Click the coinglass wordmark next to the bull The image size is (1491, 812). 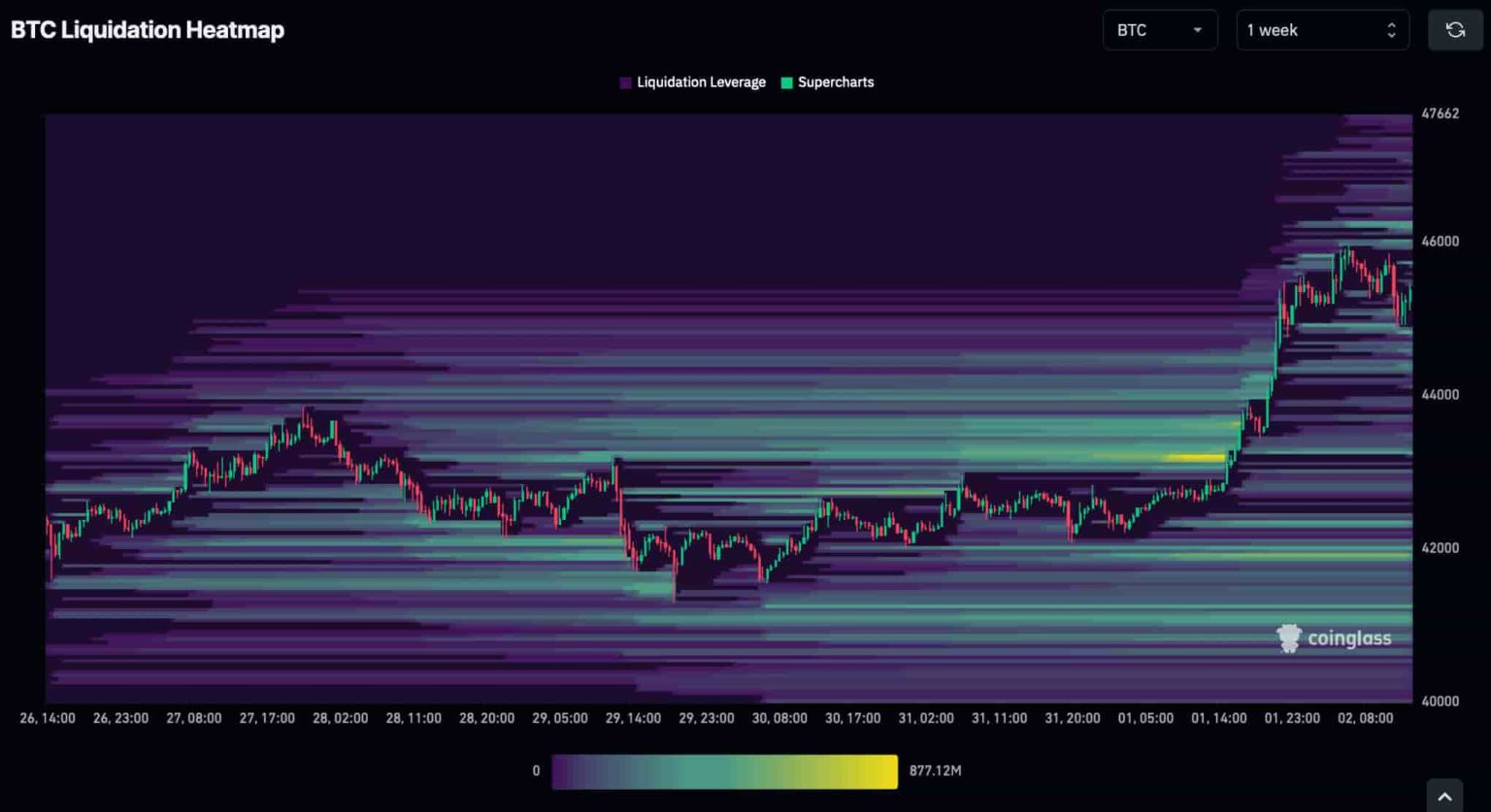pyautogui.click(x=1350, y=638)
